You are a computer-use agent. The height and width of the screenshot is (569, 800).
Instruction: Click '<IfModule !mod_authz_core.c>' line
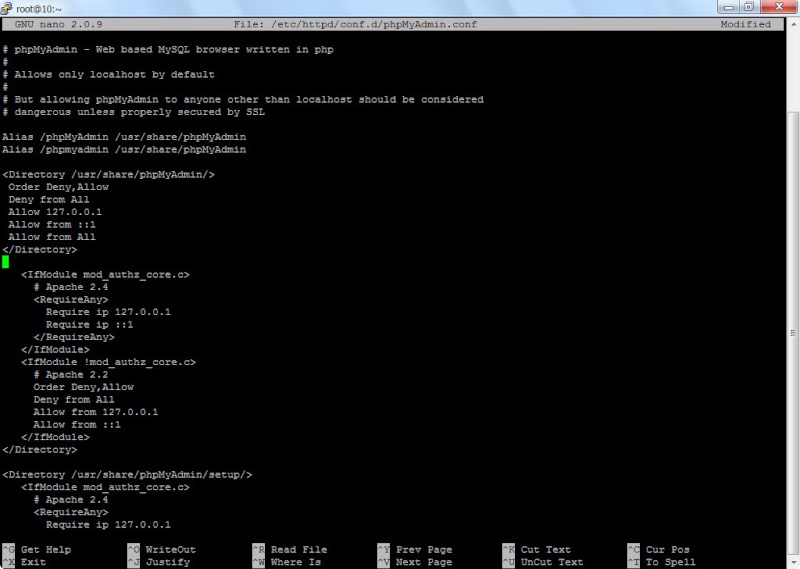(x=108, y=362)
